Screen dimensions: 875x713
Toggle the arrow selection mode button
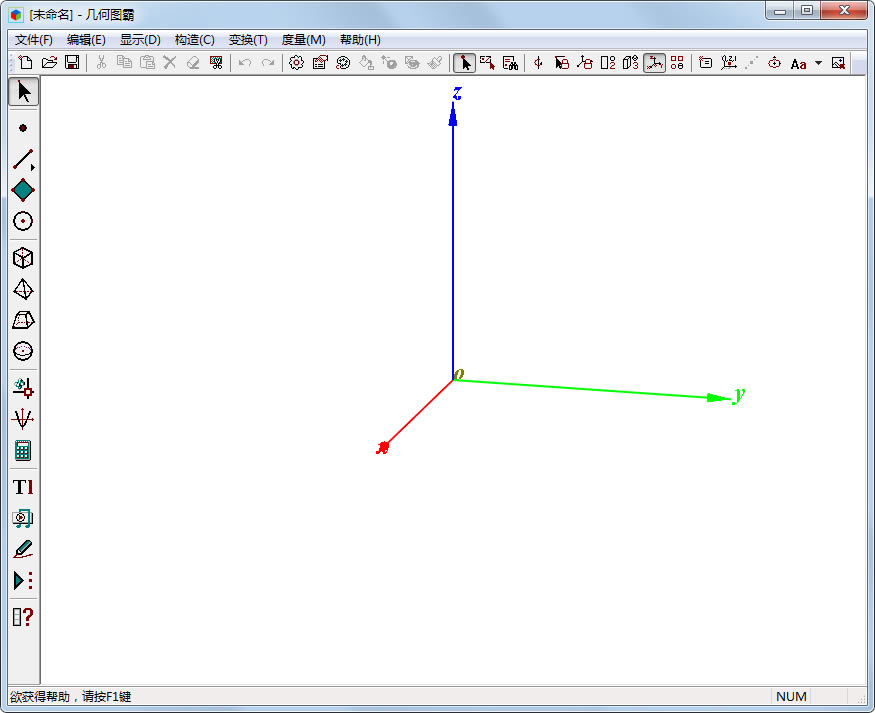pyautogui.click(x=464, y=63)
